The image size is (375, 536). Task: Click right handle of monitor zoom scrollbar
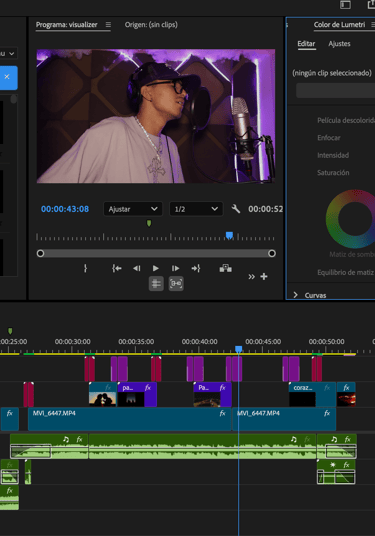coord(272,253)
